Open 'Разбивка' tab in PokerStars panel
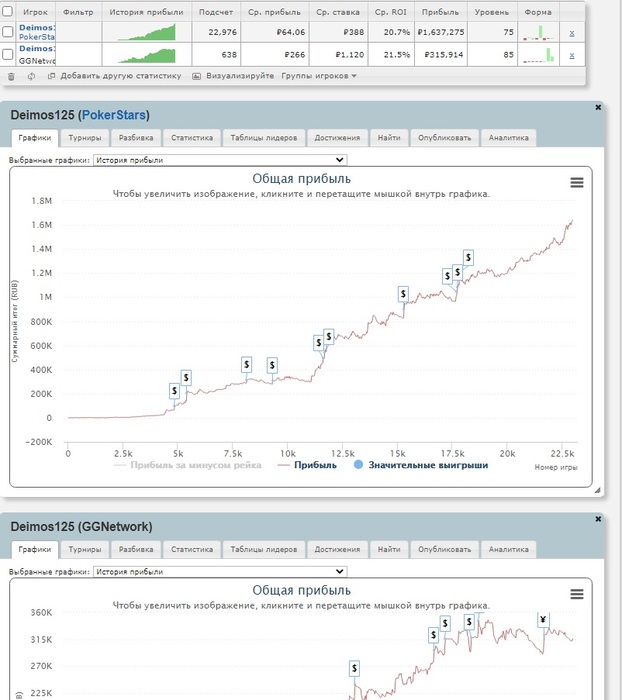The width and height of the screenshot is (622, 700). (136, 138)
